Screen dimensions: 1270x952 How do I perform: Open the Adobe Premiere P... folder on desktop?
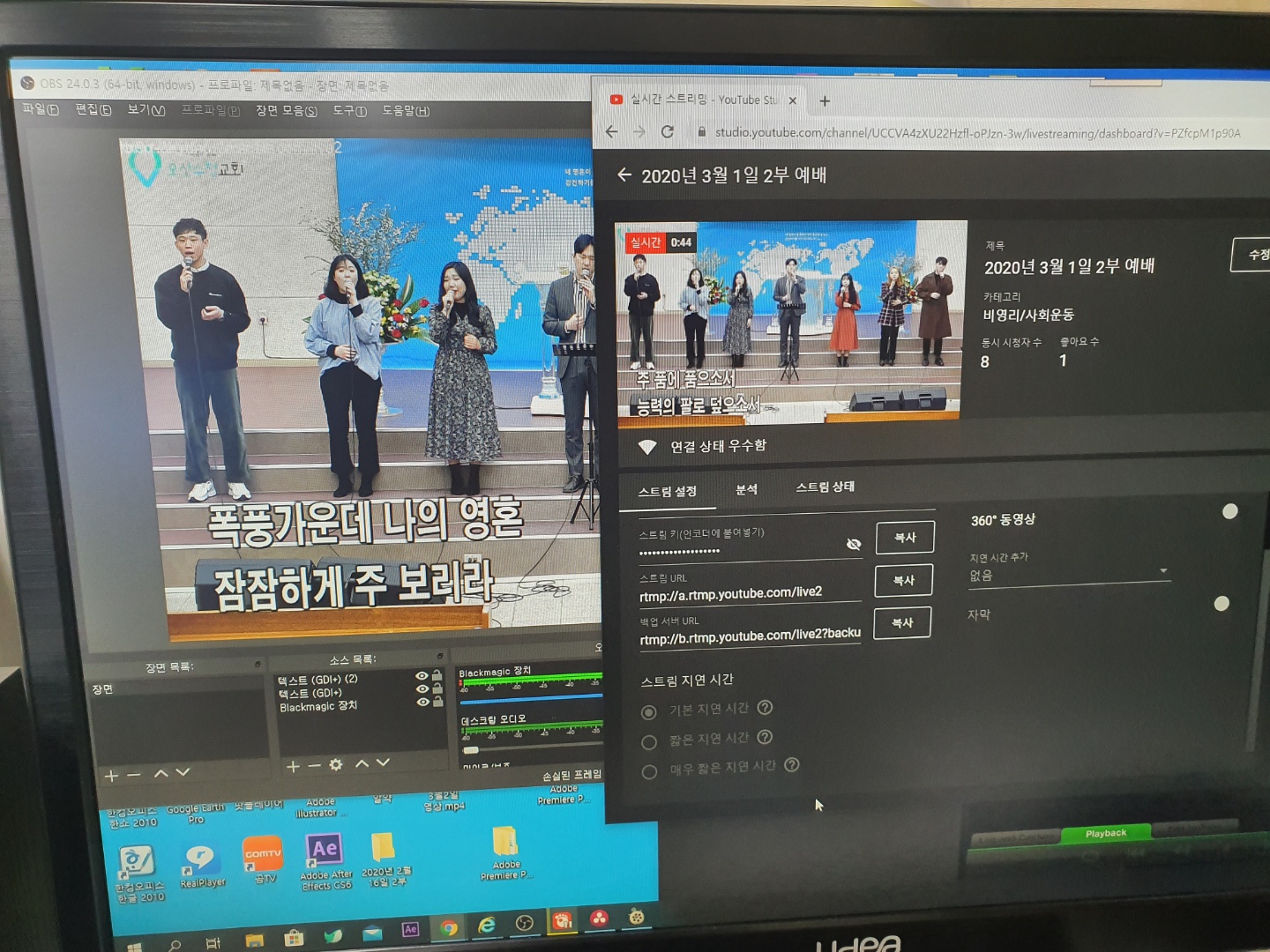point(504,852)
